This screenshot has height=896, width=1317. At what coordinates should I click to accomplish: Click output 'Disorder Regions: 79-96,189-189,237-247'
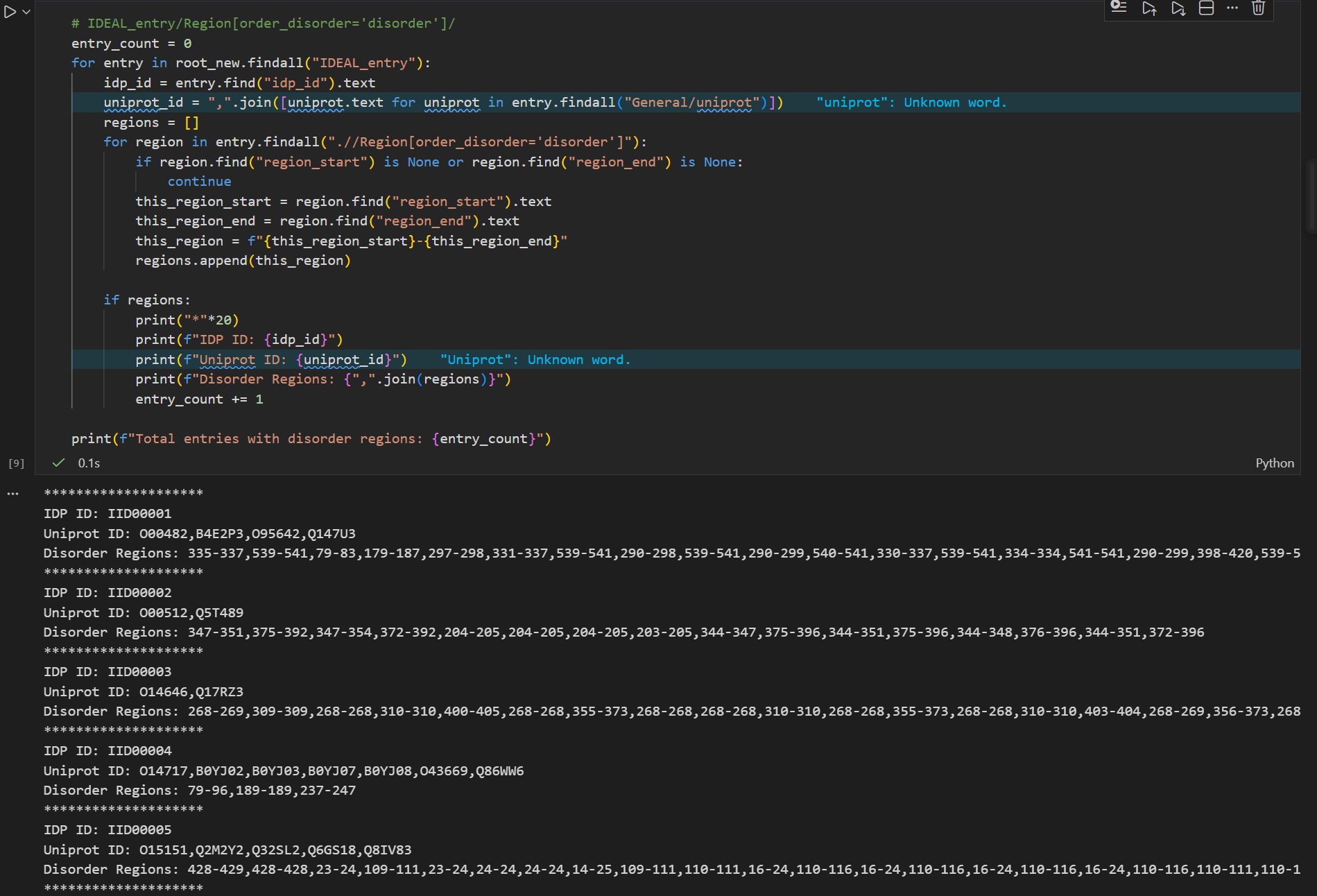pyautogui.click(x=200, y=791)
